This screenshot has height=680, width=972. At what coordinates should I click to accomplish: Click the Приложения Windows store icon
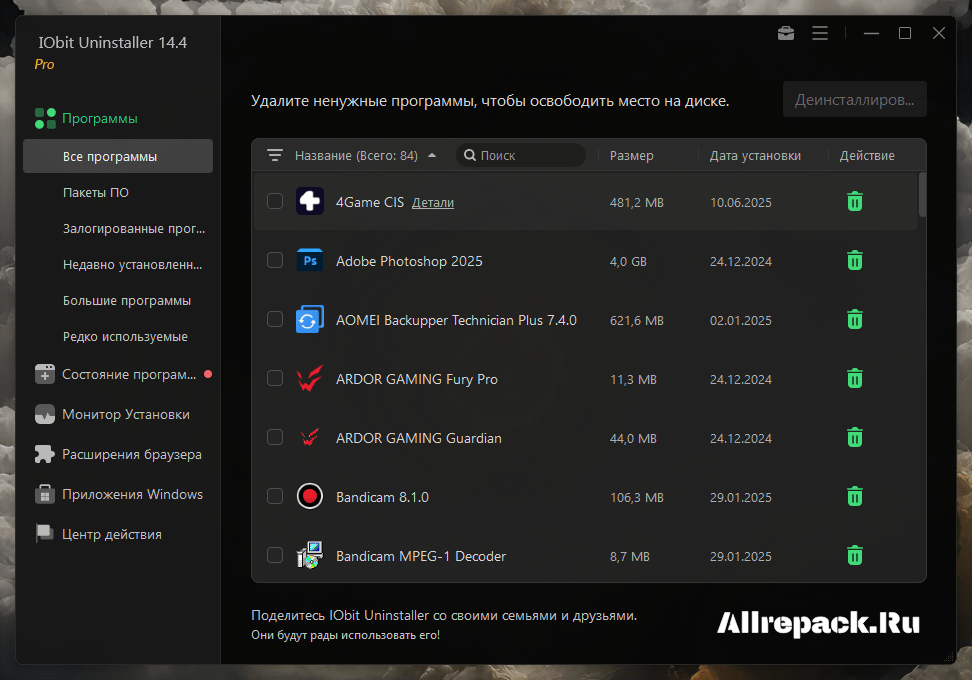click(45, 494)
